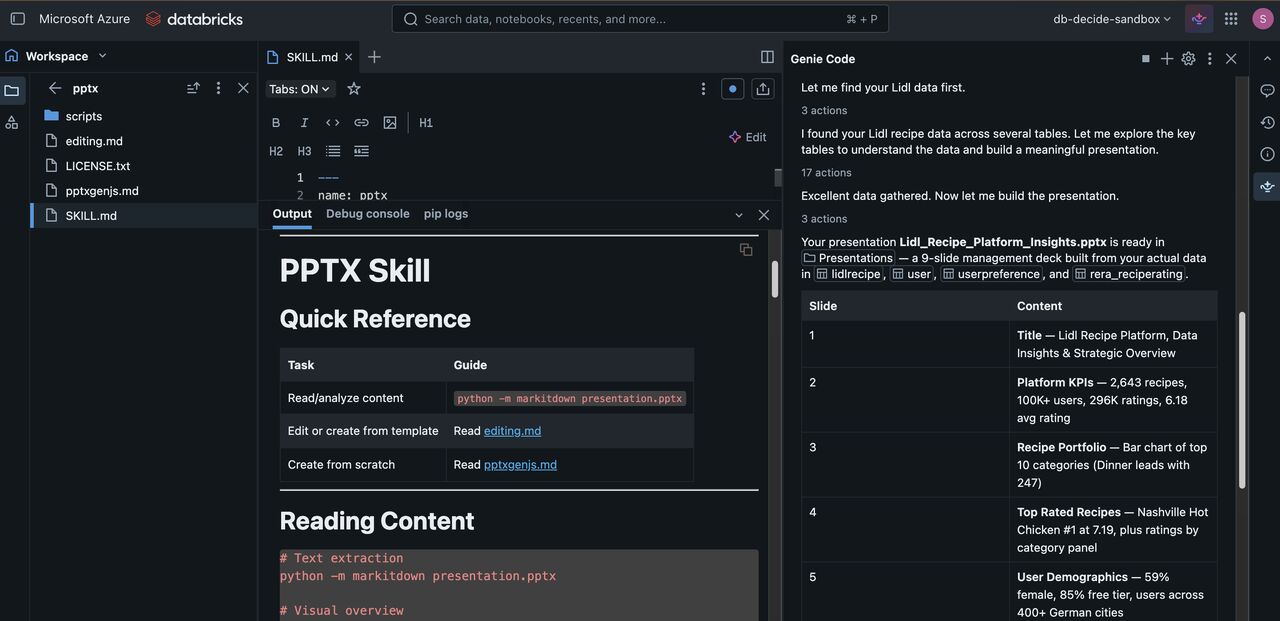Toggle the left sidebar menu
The image size is (1280, 621).
click(x=17, y=19)
